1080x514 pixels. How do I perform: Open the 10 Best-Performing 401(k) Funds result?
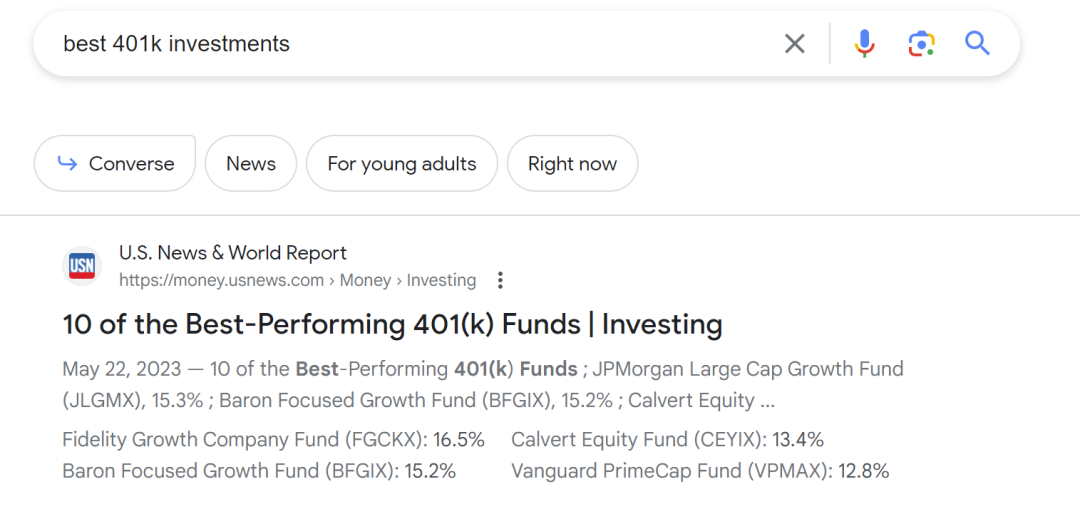click(392, 324)
